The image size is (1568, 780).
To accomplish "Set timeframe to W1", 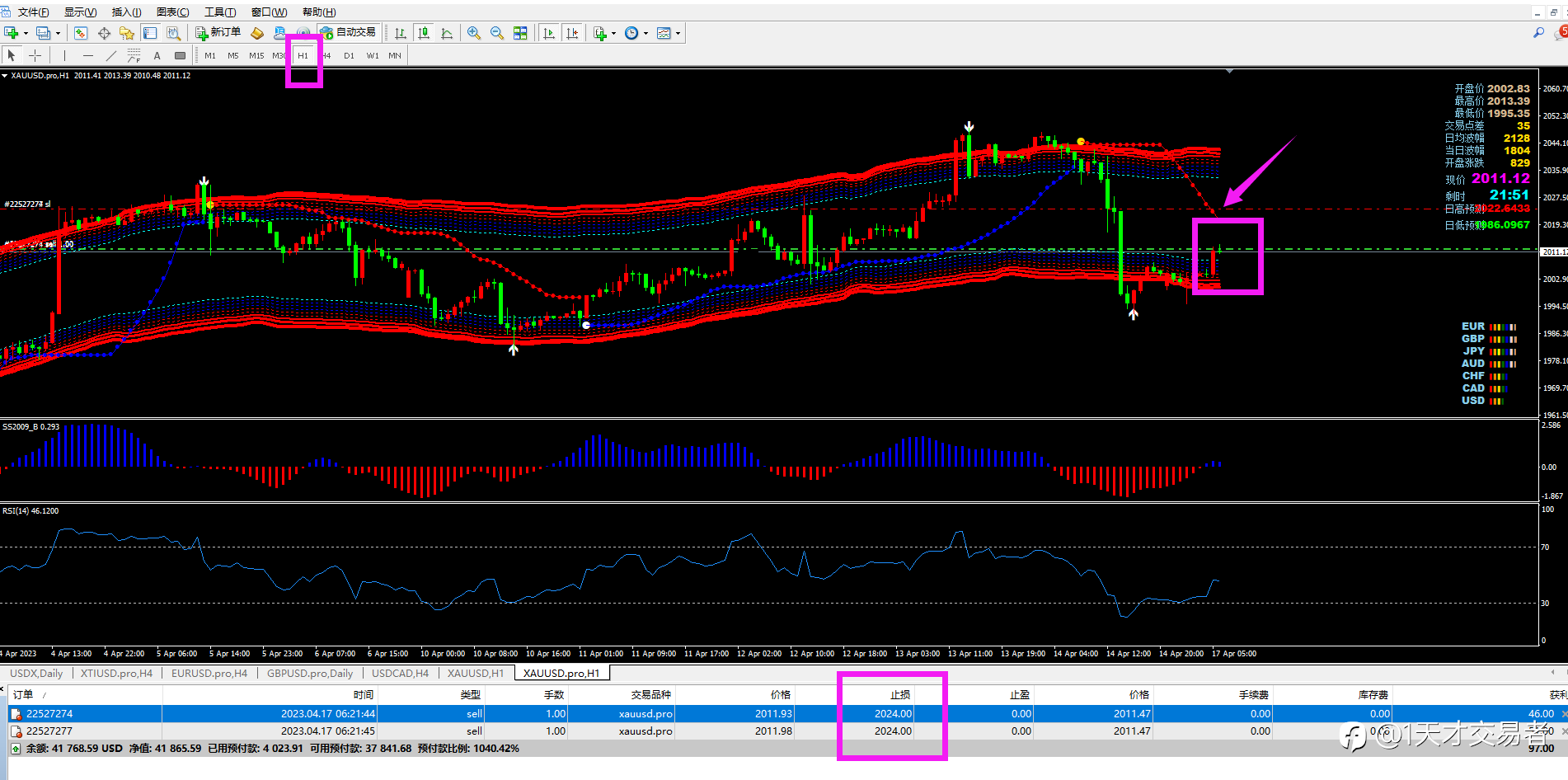I will tap(373, 56).
